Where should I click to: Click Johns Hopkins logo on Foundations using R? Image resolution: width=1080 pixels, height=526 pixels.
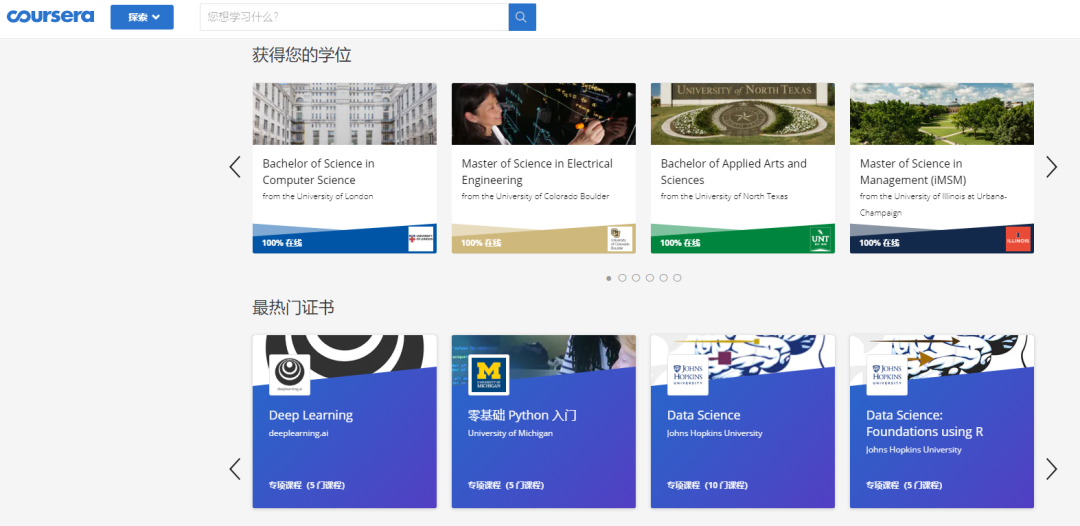coord(886,375)
